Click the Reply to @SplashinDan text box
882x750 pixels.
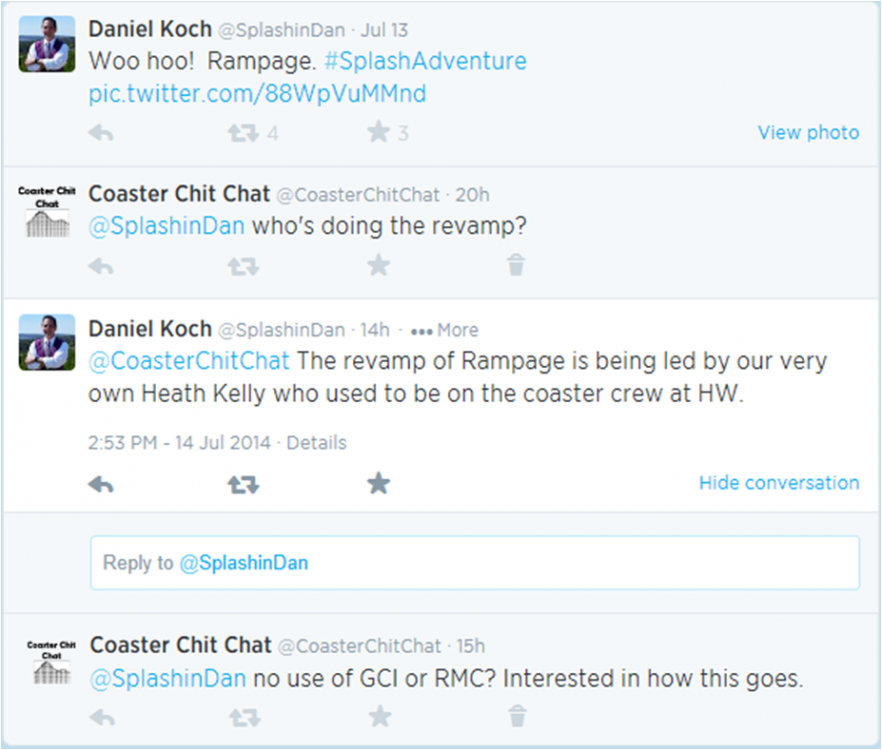[x=474, y=562]
